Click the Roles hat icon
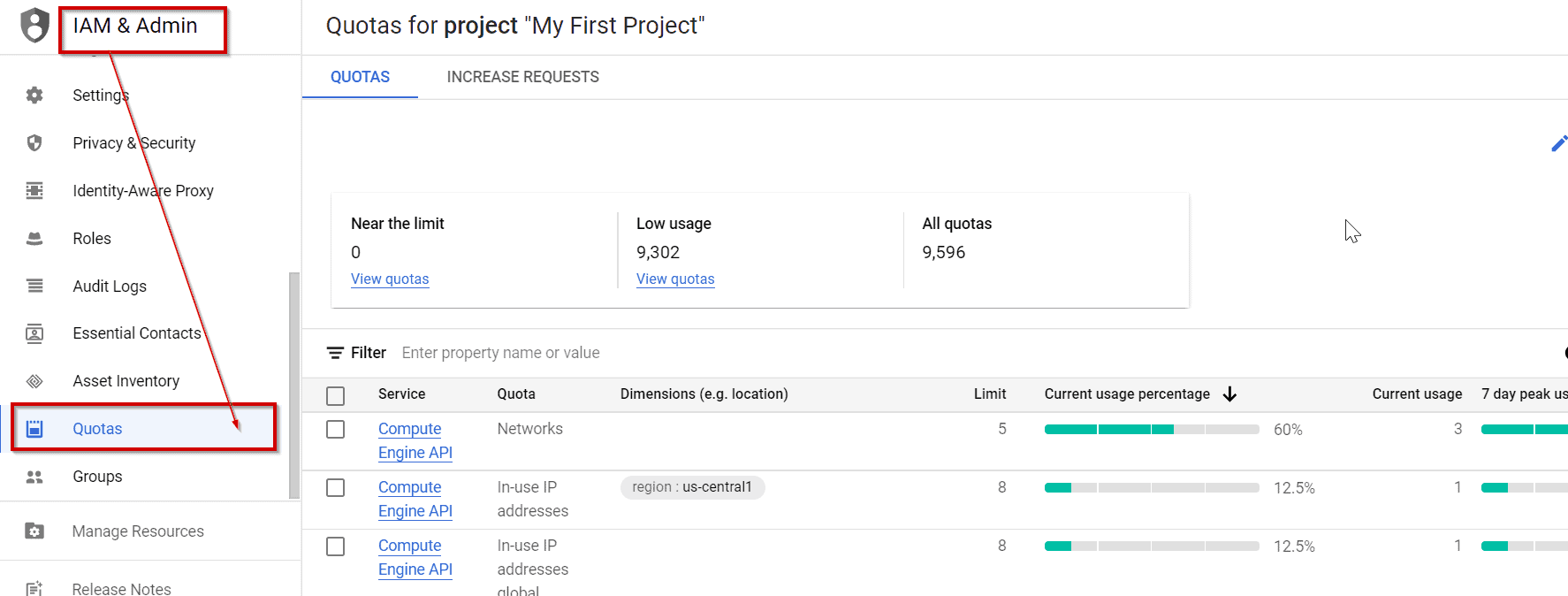This screenshot has width=1568, height=596. tap(34, 239)
